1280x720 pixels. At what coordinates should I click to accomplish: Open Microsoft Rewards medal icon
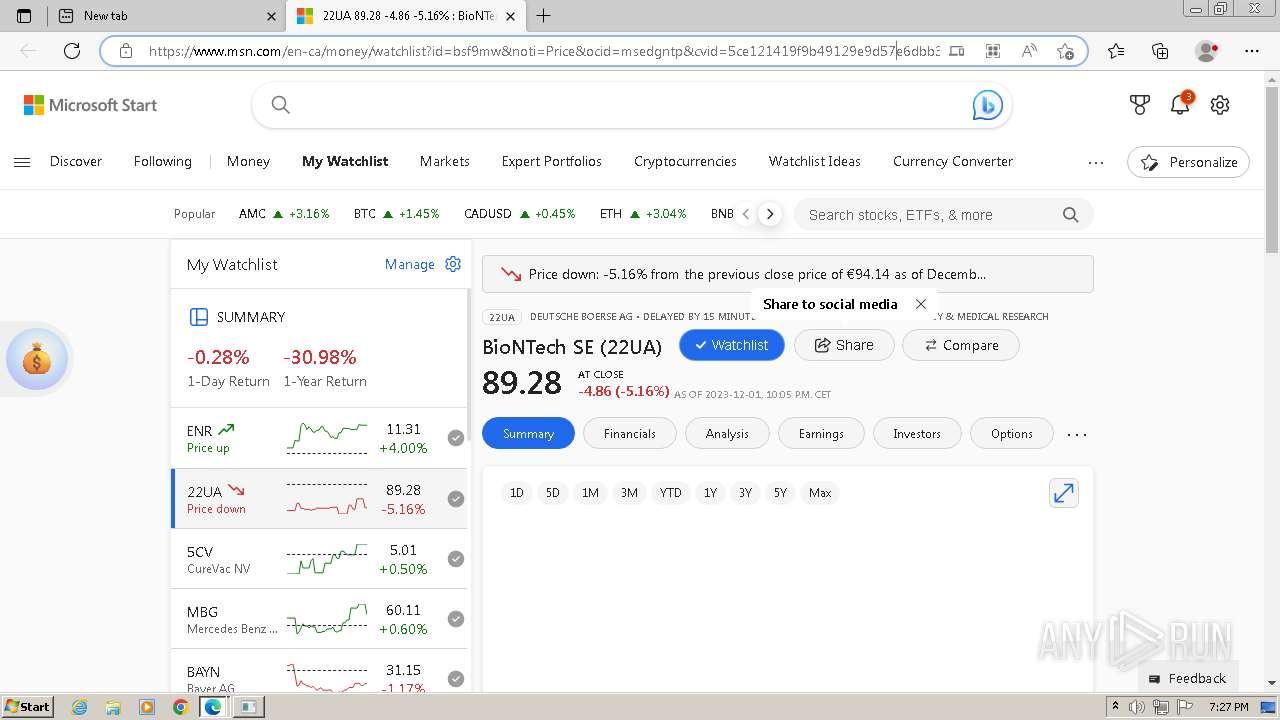tap(1140, 105)
